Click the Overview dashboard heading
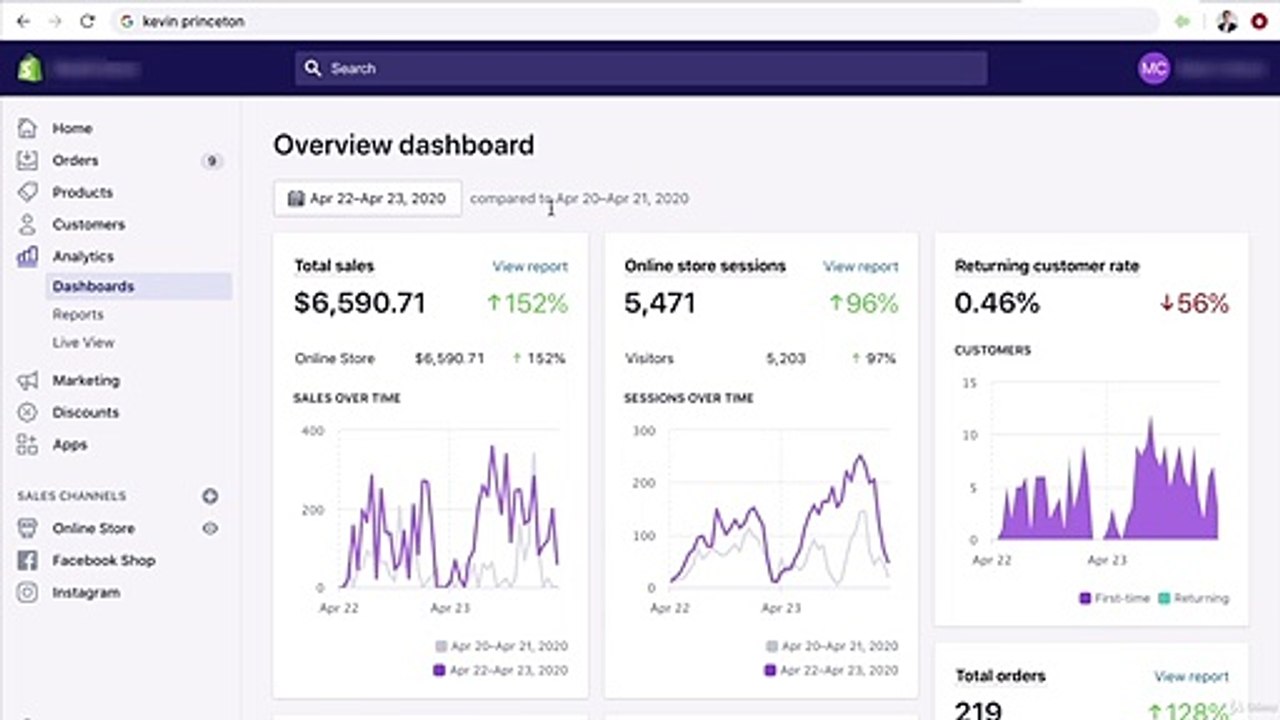 tap(403, 145)
